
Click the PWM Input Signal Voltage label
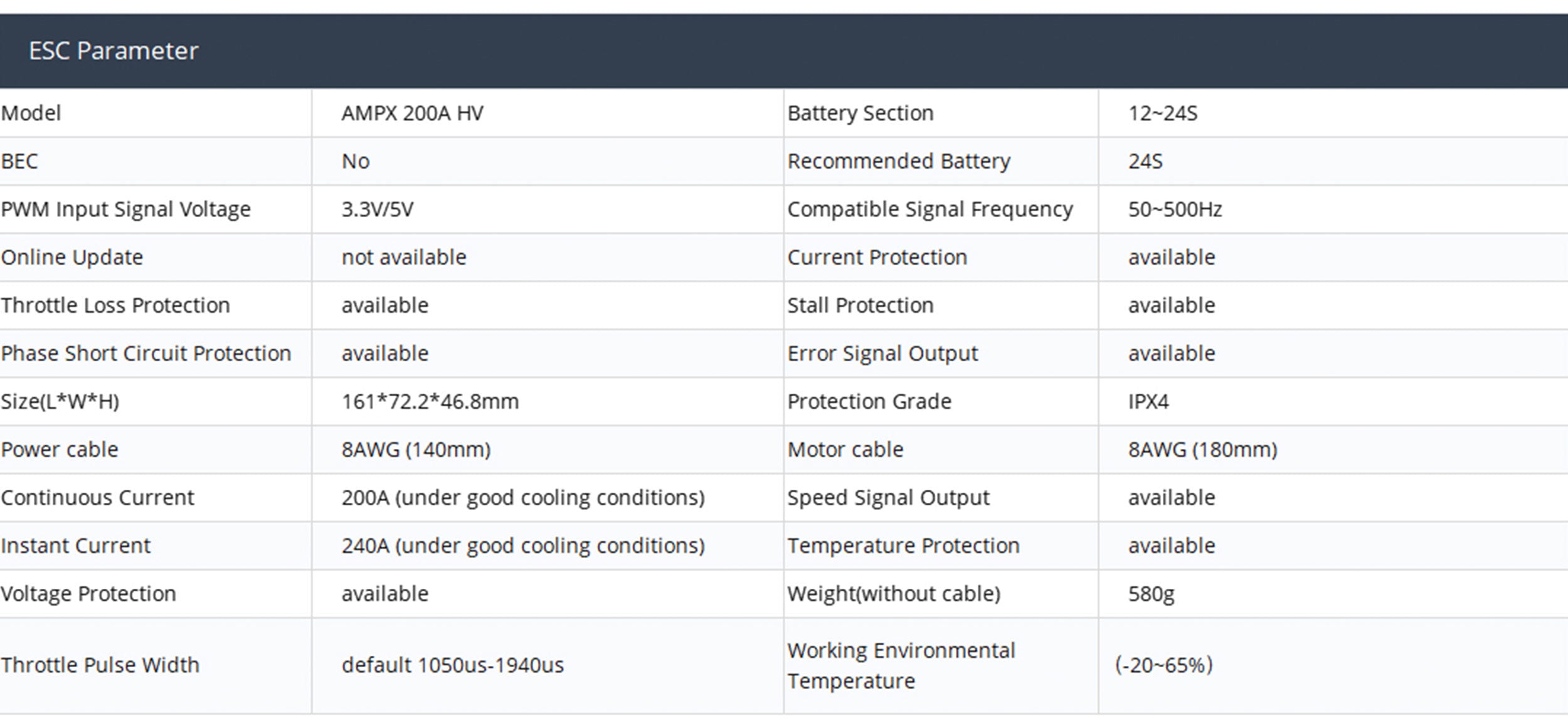[125, 209]
